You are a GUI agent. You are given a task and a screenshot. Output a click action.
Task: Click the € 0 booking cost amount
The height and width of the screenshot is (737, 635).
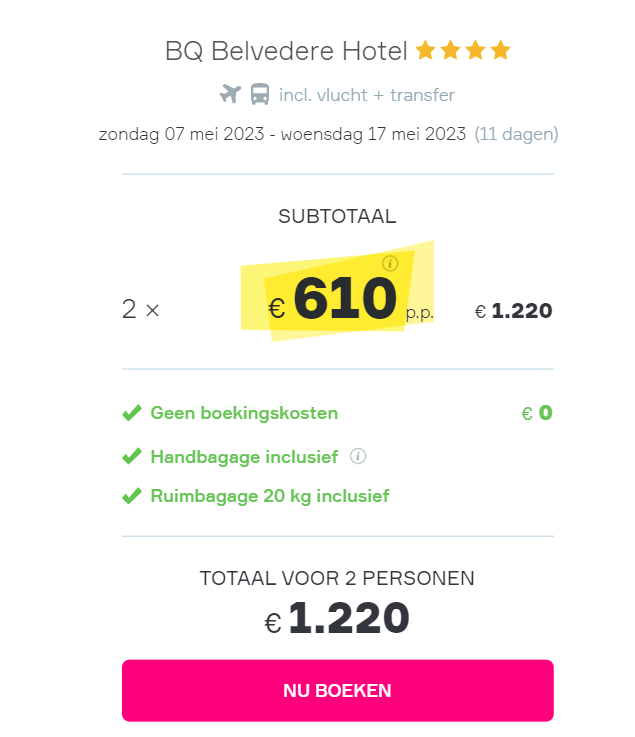pos(537,413)
